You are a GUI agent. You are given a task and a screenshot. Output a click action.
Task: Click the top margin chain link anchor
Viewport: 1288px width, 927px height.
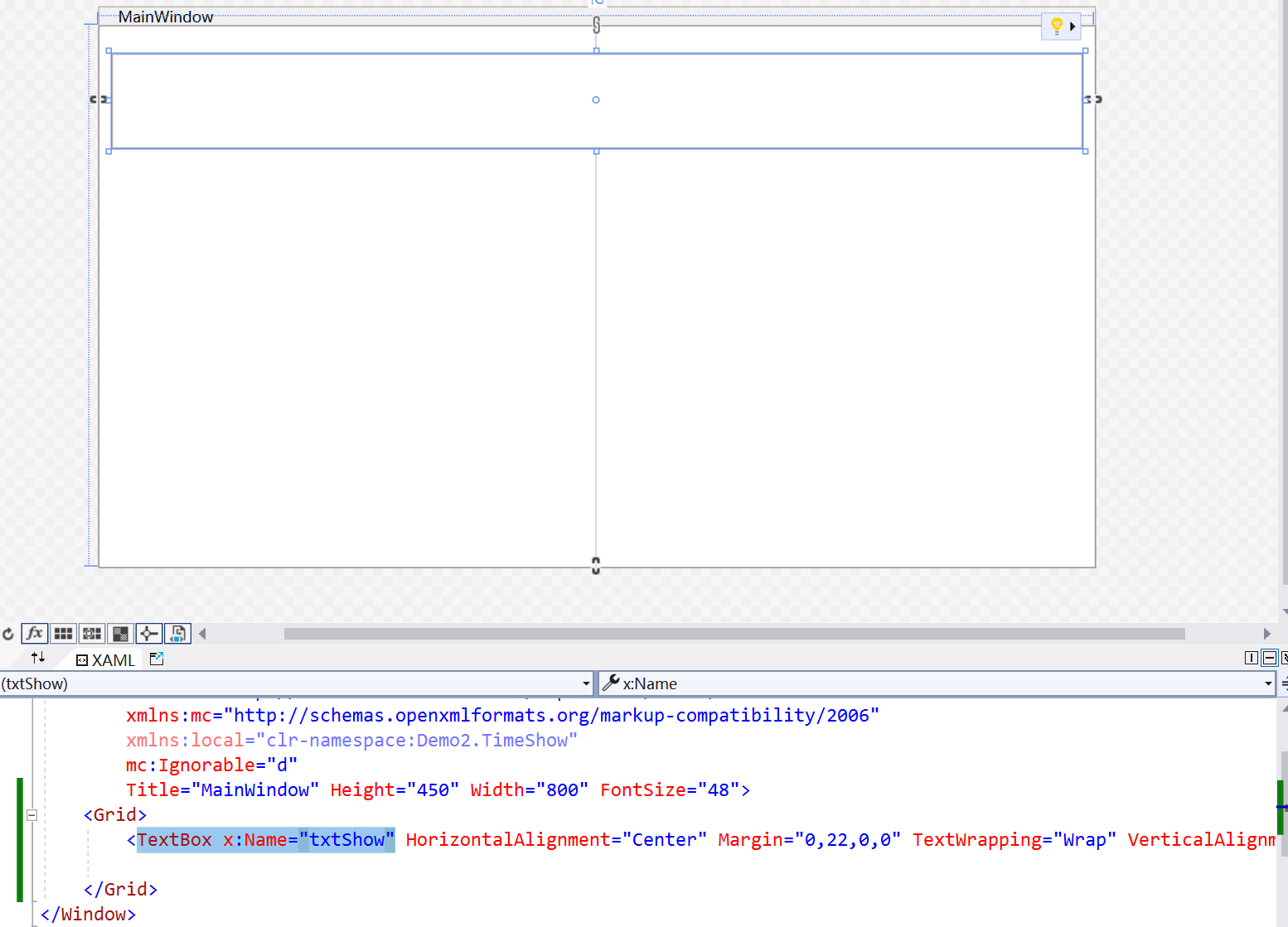tap(596, 26)
